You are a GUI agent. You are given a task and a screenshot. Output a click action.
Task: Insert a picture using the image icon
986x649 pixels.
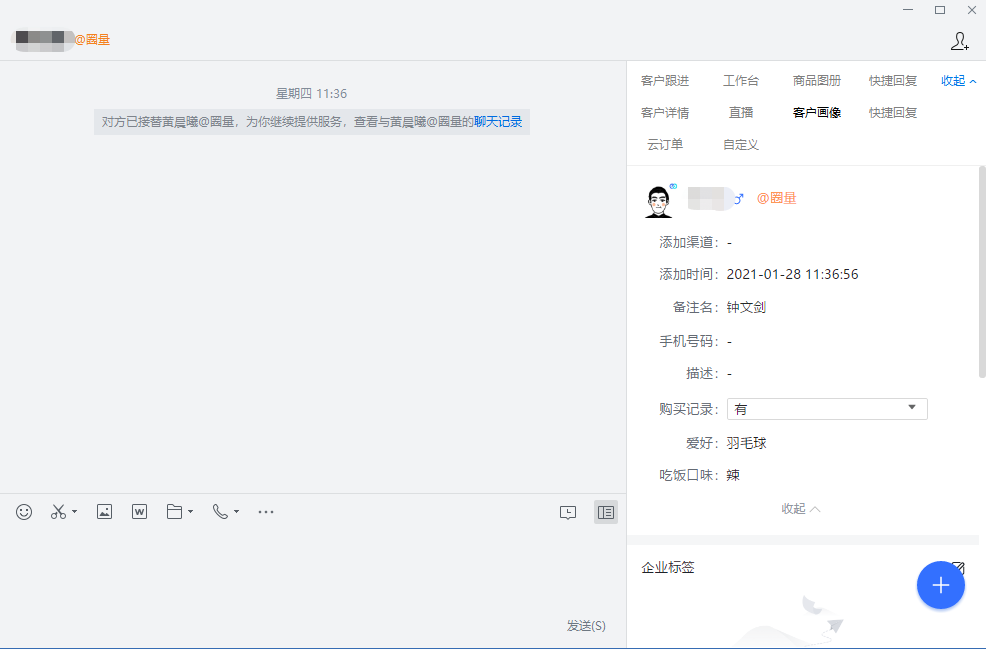(104, 512)
